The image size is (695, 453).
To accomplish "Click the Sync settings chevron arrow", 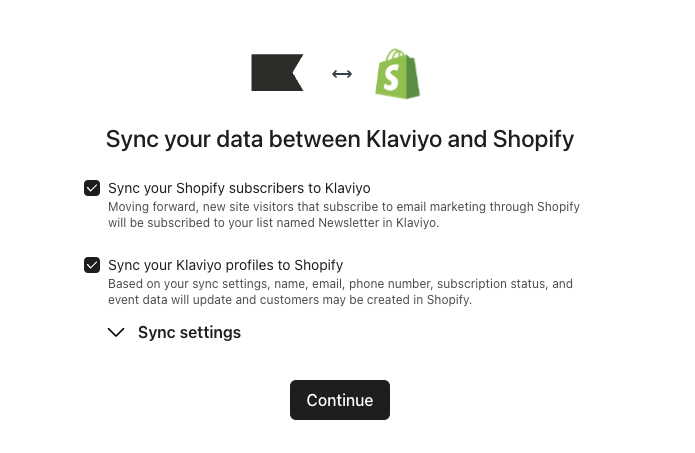I will 116,332.
